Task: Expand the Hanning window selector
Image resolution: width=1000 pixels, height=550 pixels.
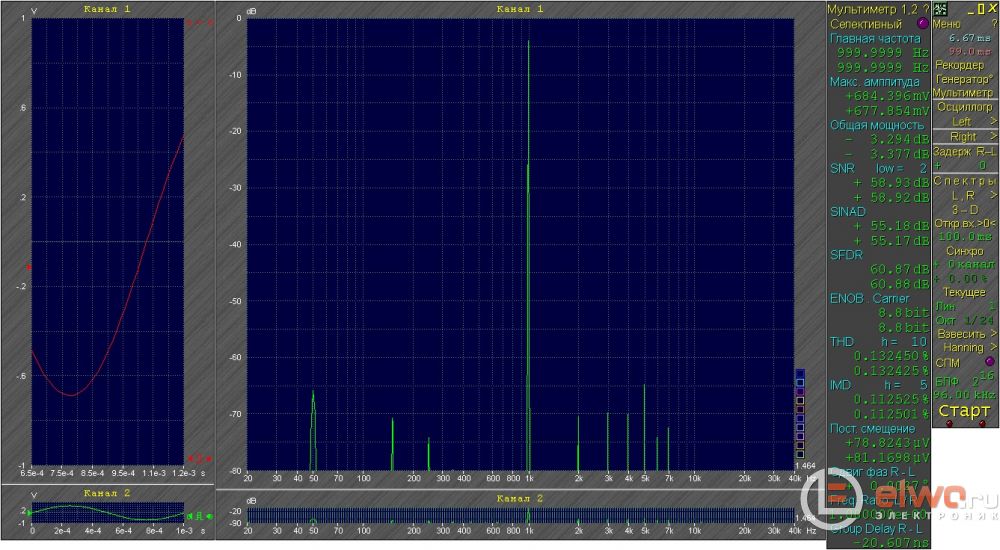Action: click(964, 347)
